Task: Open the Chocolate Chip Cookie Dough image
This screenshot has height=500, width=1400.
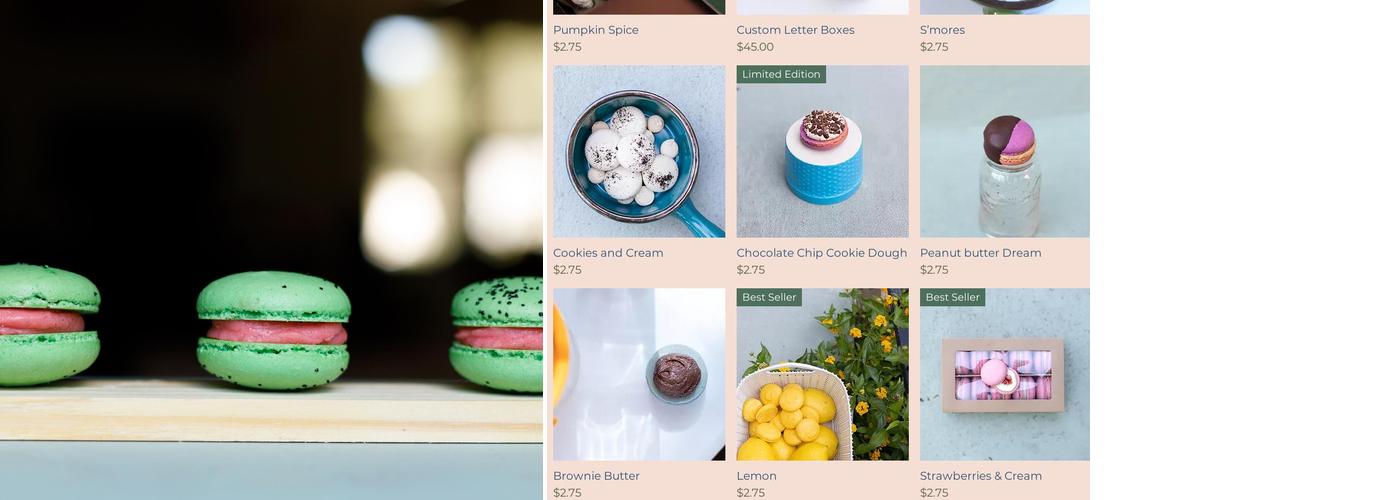Action: [823, 151]
